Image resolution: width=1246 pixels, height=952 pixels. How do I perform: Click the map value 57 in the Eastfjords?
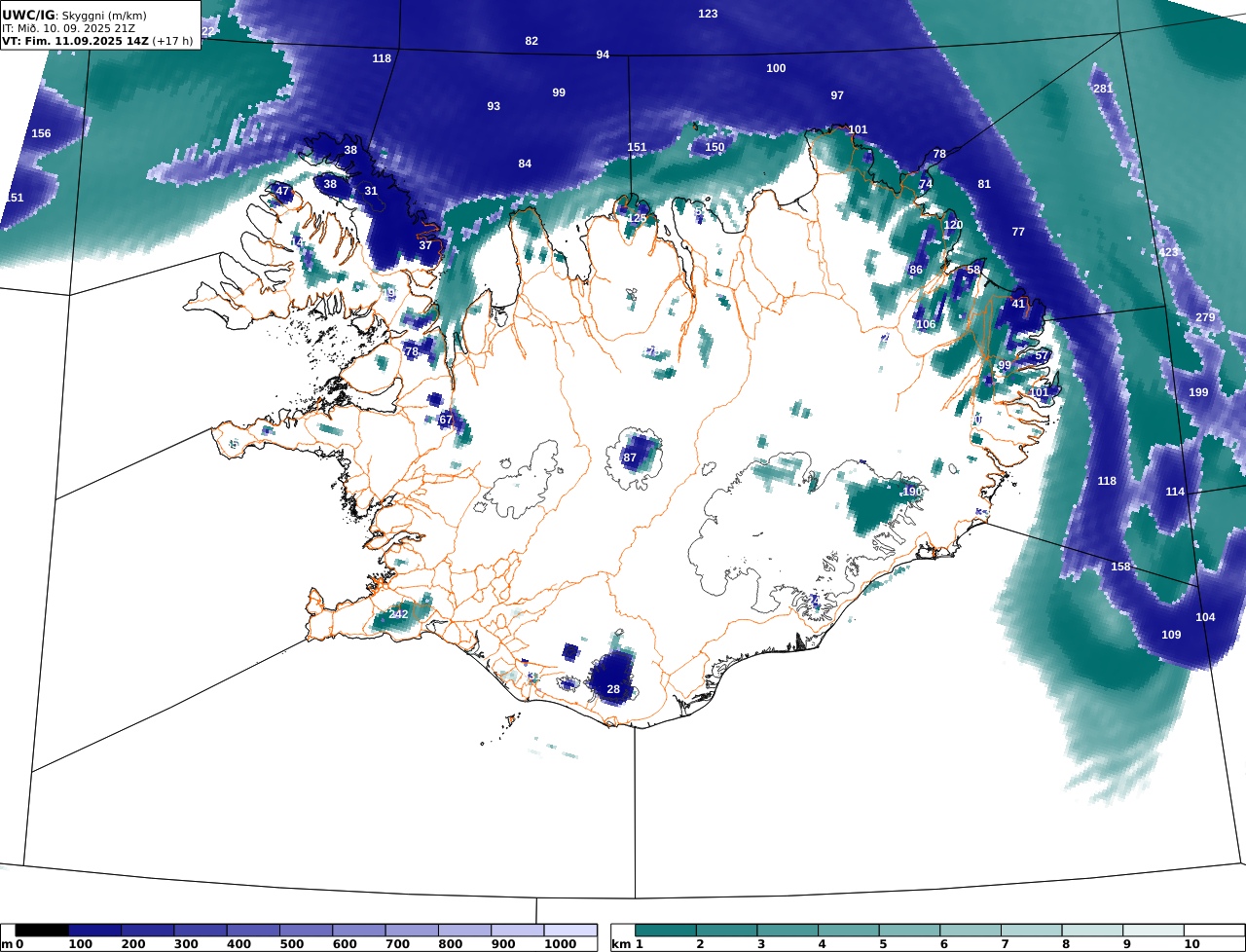click(x=1042, y=356)
